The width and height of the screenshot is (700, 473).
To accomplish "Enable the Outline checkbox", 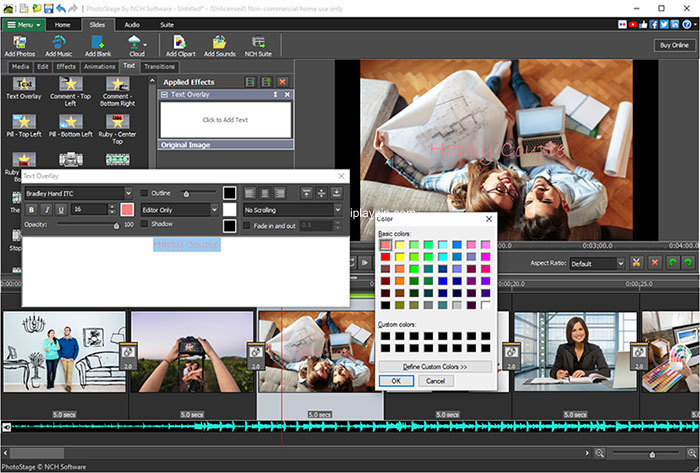I will [144, 193].
